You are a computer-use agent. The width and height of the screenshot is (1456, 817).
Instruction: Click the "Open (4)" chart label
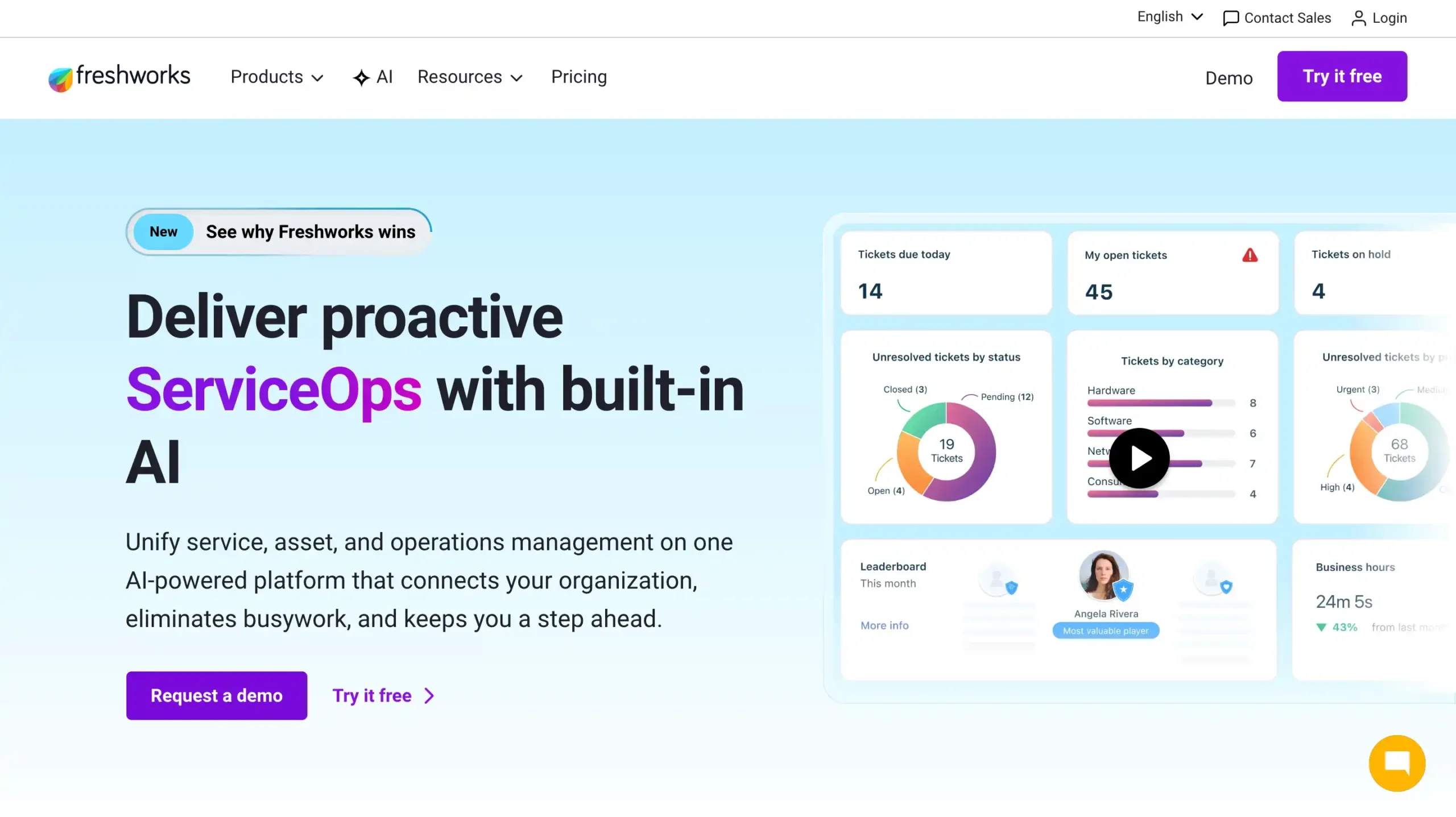click(x=886, y=491)
